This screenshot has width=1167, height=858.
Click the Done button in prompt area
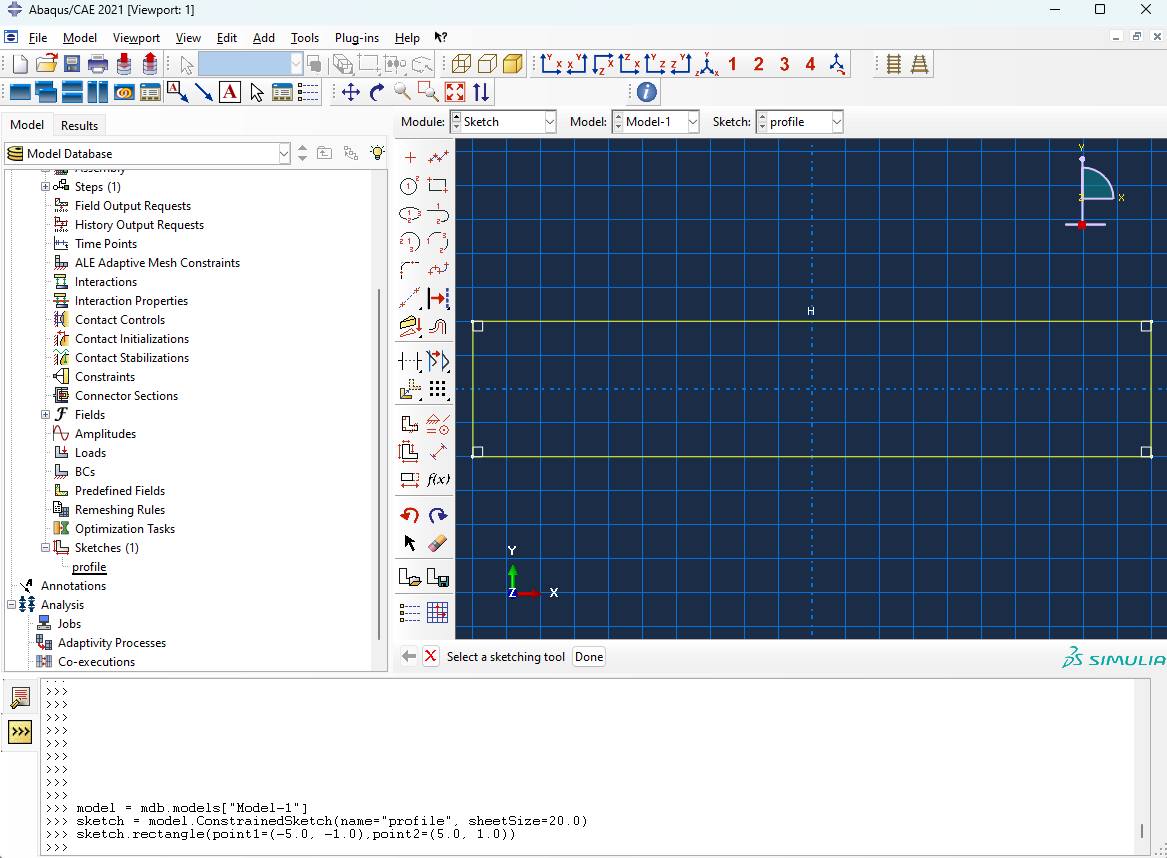point(589,657)
